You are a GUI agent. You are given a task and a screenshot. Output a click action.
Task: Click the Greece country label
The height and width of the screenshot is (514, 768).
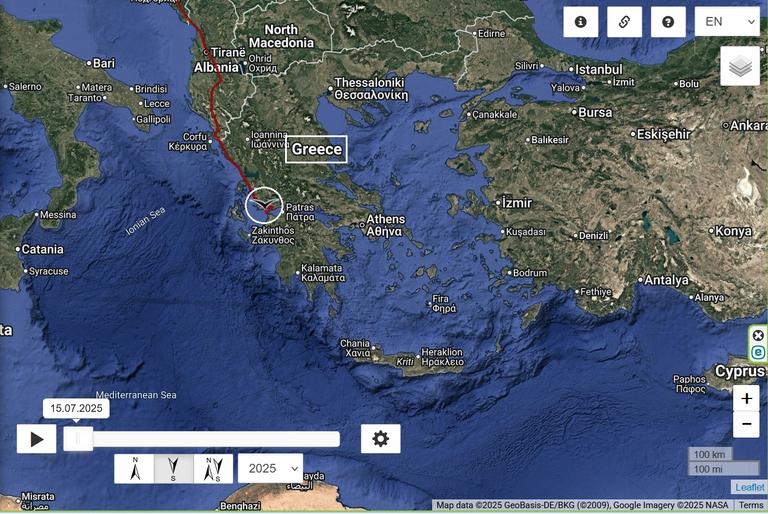pos(316,149)
